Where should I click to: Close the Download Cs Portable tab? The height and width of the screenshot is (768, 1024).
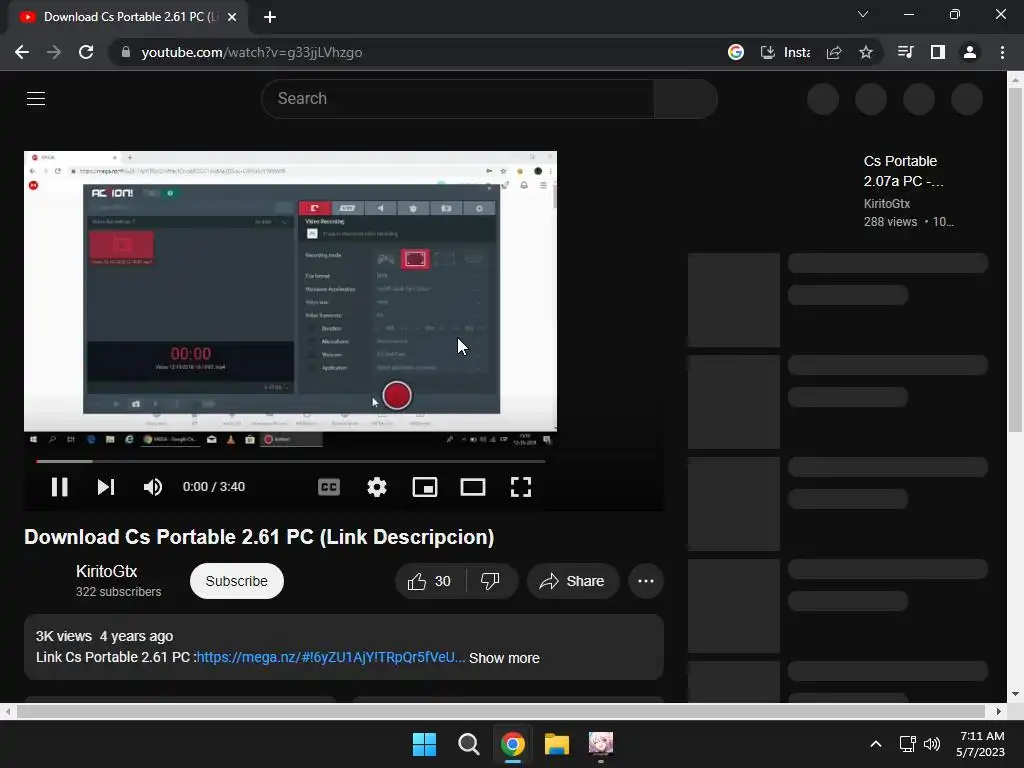click(232, 17)
